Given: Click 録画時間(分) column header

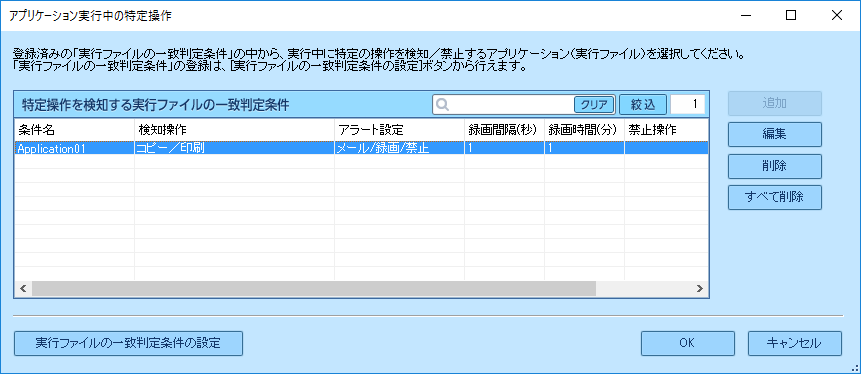Looking at the screenshot, I should click(584, 130).
